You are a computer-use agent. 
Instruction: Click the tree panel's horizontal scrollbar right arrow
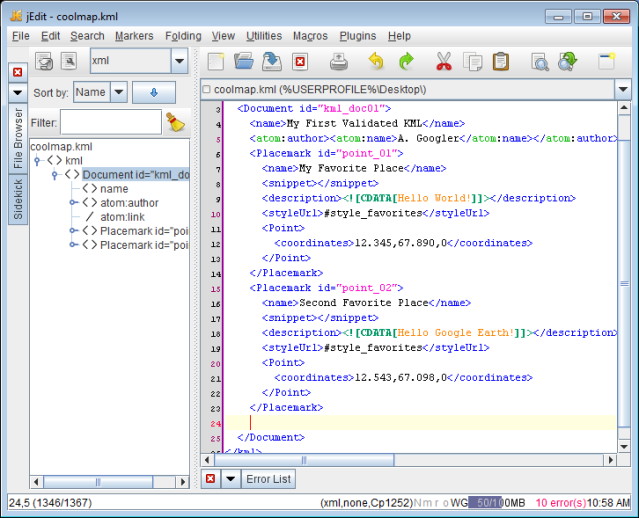[183, 482]
